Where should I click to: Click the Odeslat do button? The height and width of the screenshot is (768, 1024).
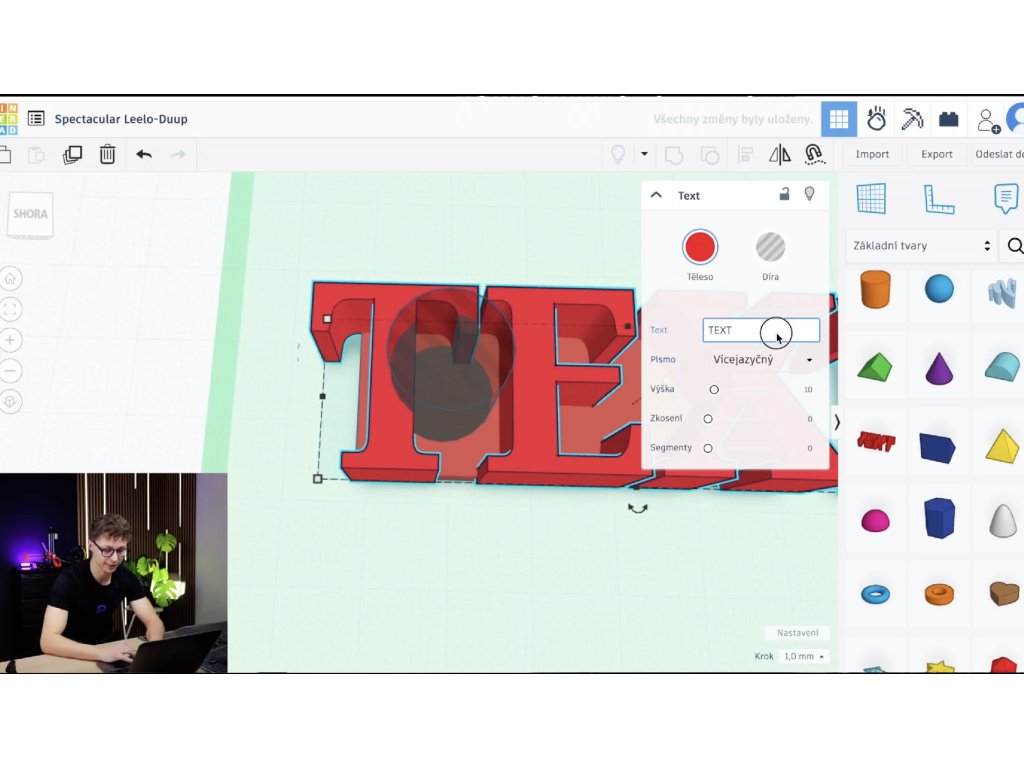tap(999, 154)
